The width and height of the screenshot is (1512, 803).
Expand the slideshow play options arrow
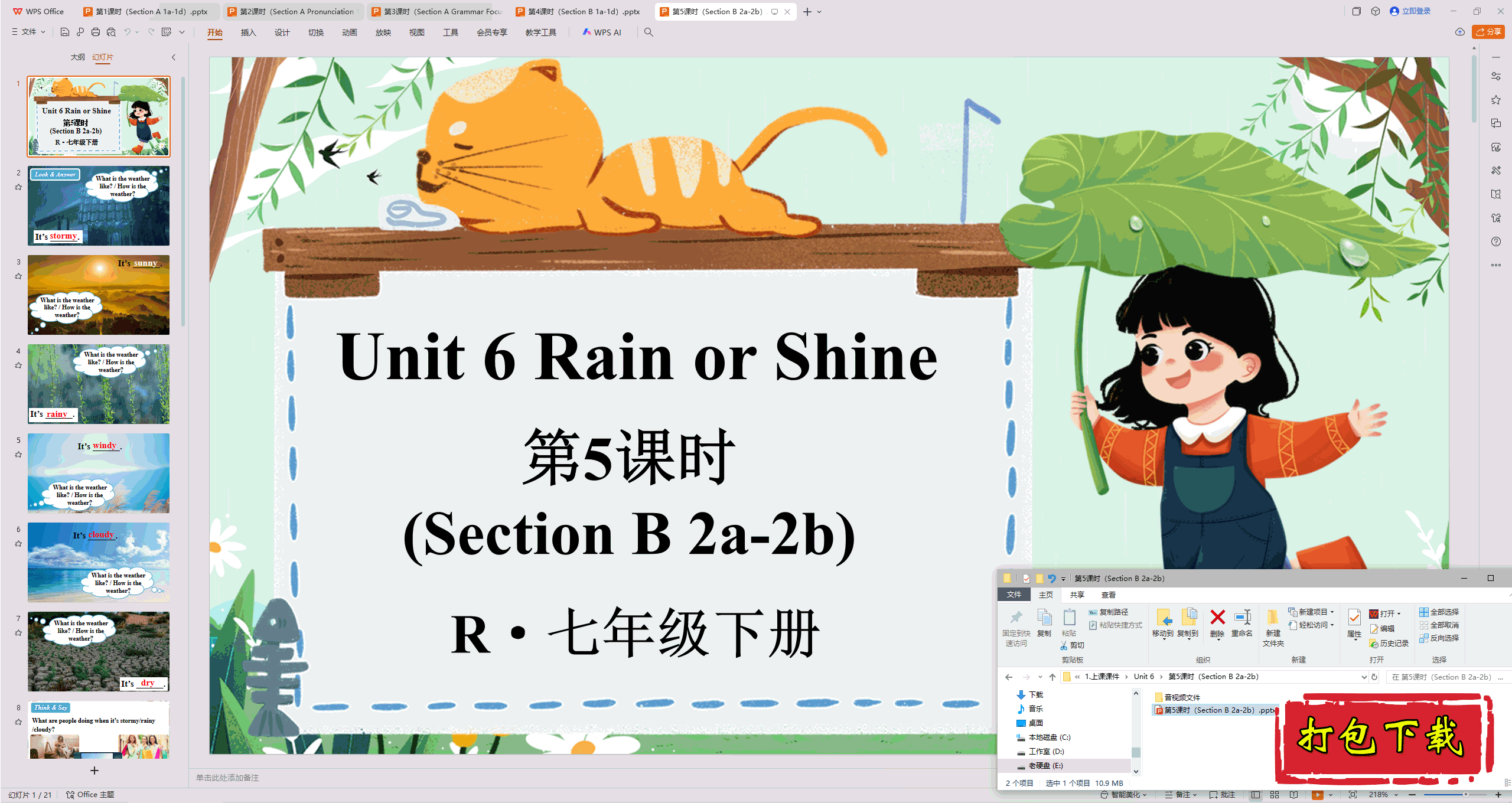(1331, 795)
